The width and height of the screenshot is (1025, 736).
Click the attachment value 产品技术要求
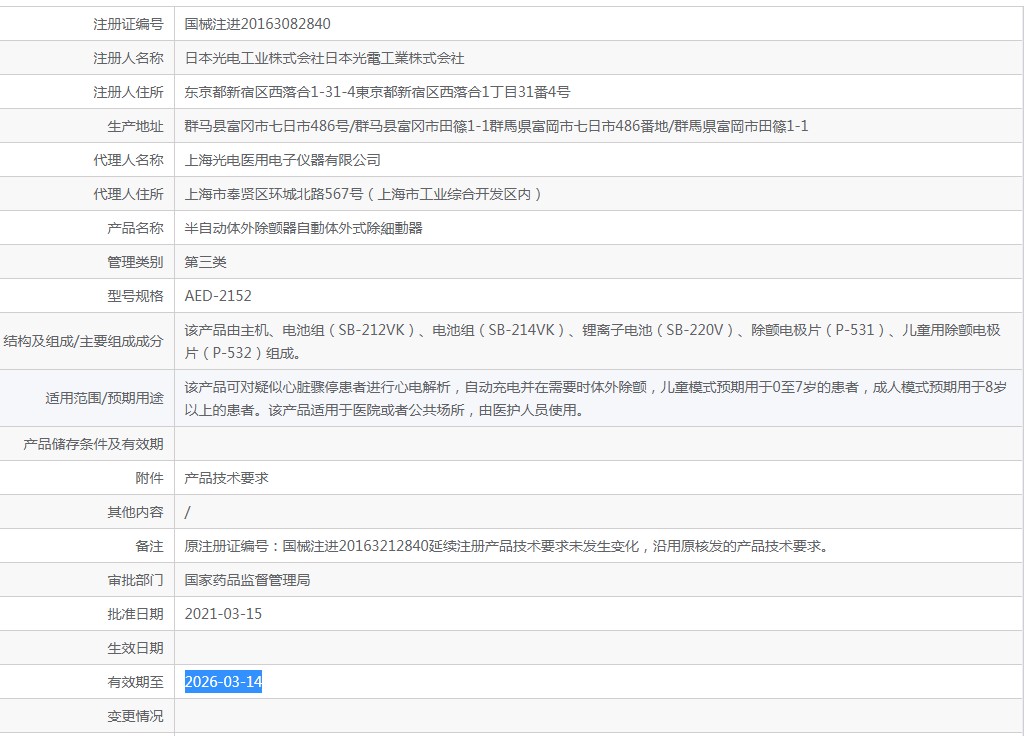226,478
